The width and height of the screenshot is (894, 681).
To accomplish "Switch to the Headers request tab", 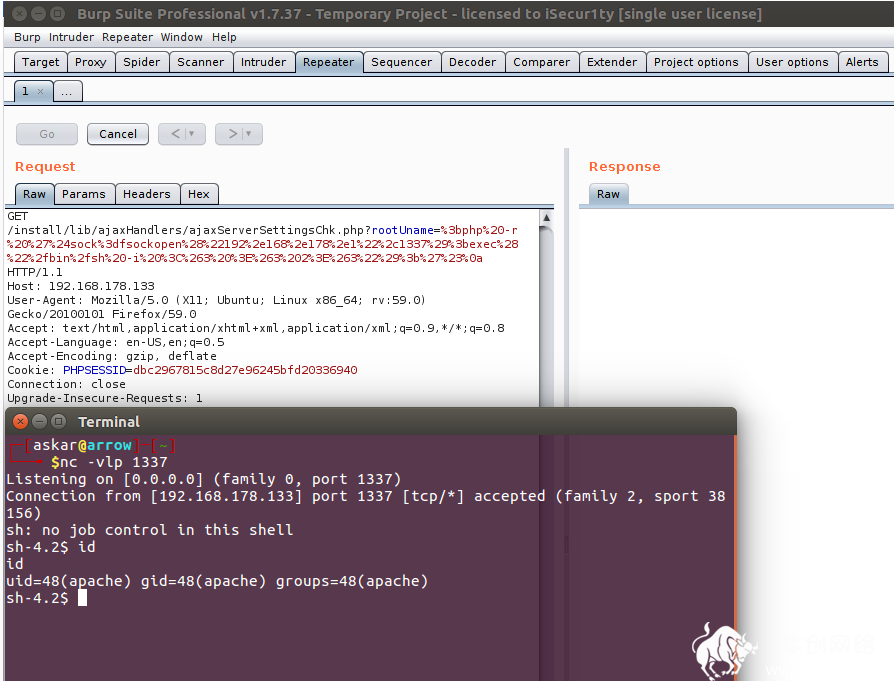I will (x=147, y=194).
